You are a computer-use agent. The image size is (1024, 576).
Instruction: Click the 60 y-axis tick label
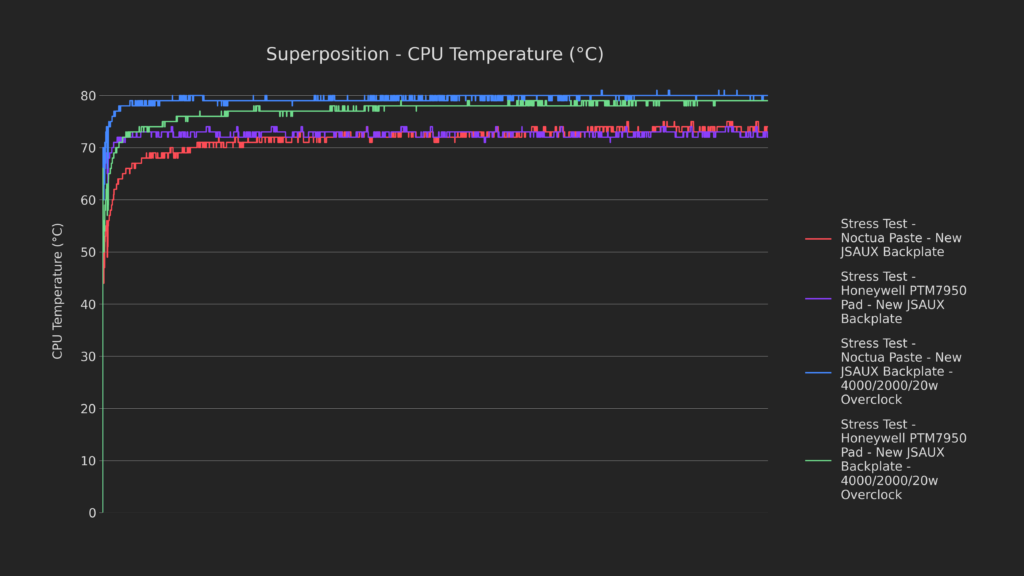point(88,200)
